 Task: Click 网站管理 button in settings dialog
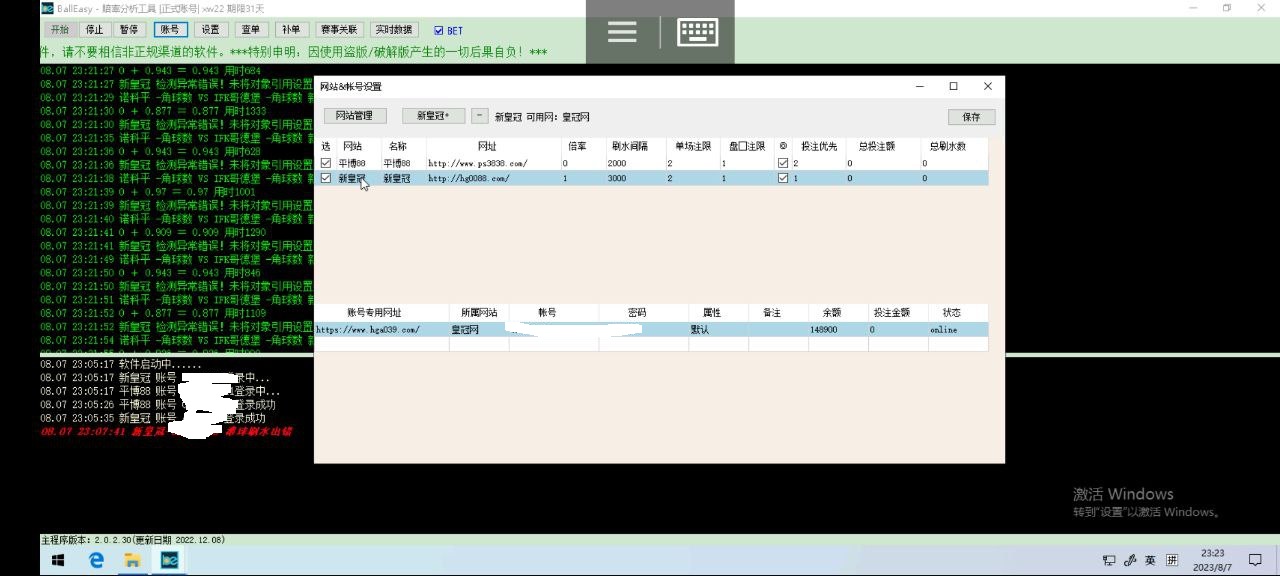tap(354, 116)
